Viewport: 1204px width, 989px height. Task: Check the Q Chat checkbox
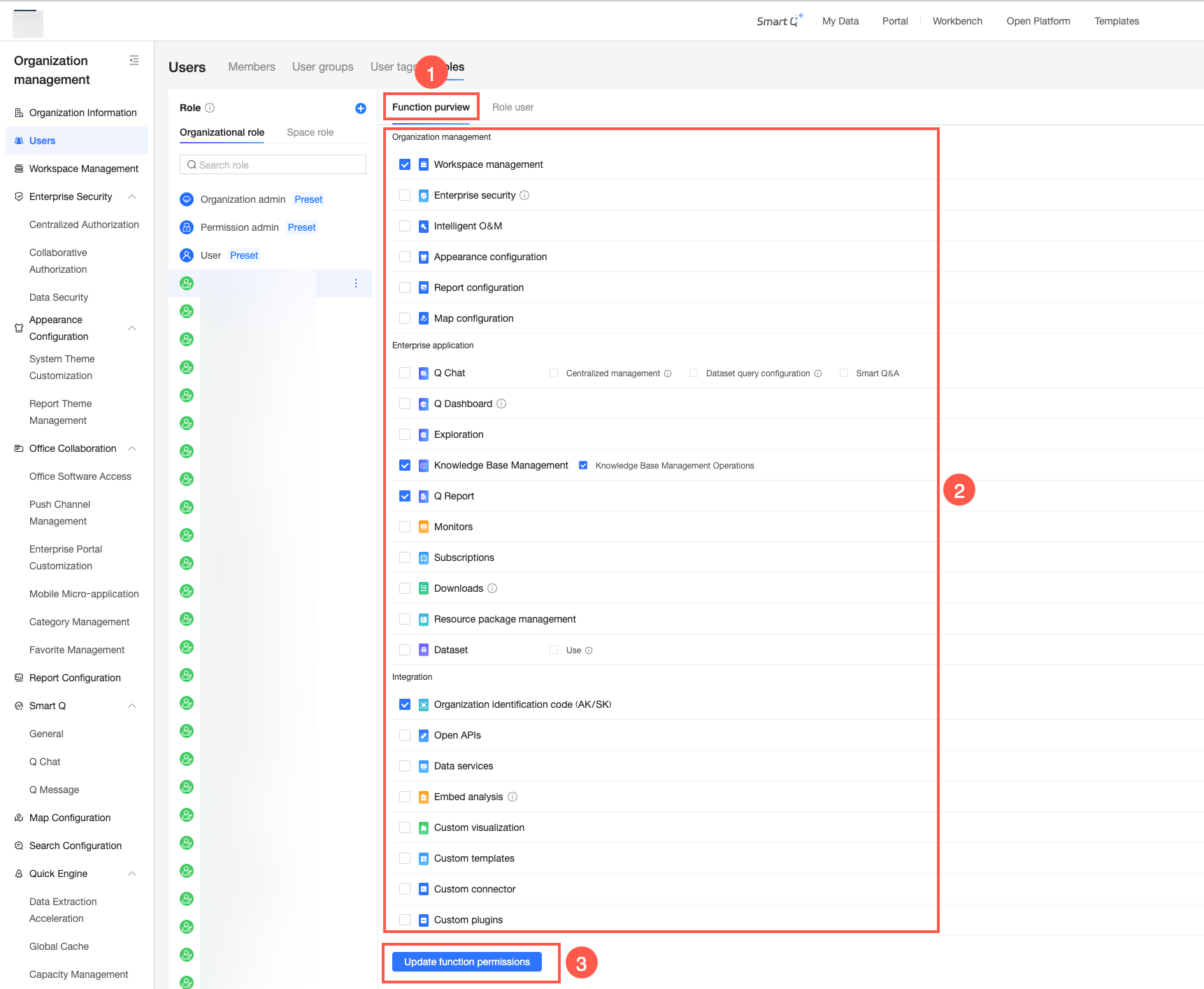(x=405, y=373)
